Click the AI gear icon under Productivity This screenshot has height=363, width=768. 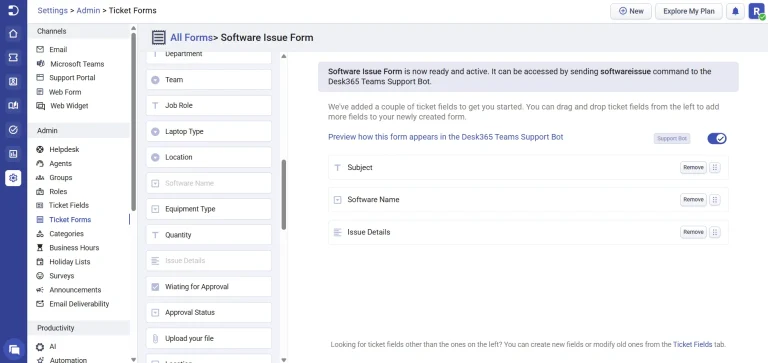pyautogui.click(x=40, y=347)
